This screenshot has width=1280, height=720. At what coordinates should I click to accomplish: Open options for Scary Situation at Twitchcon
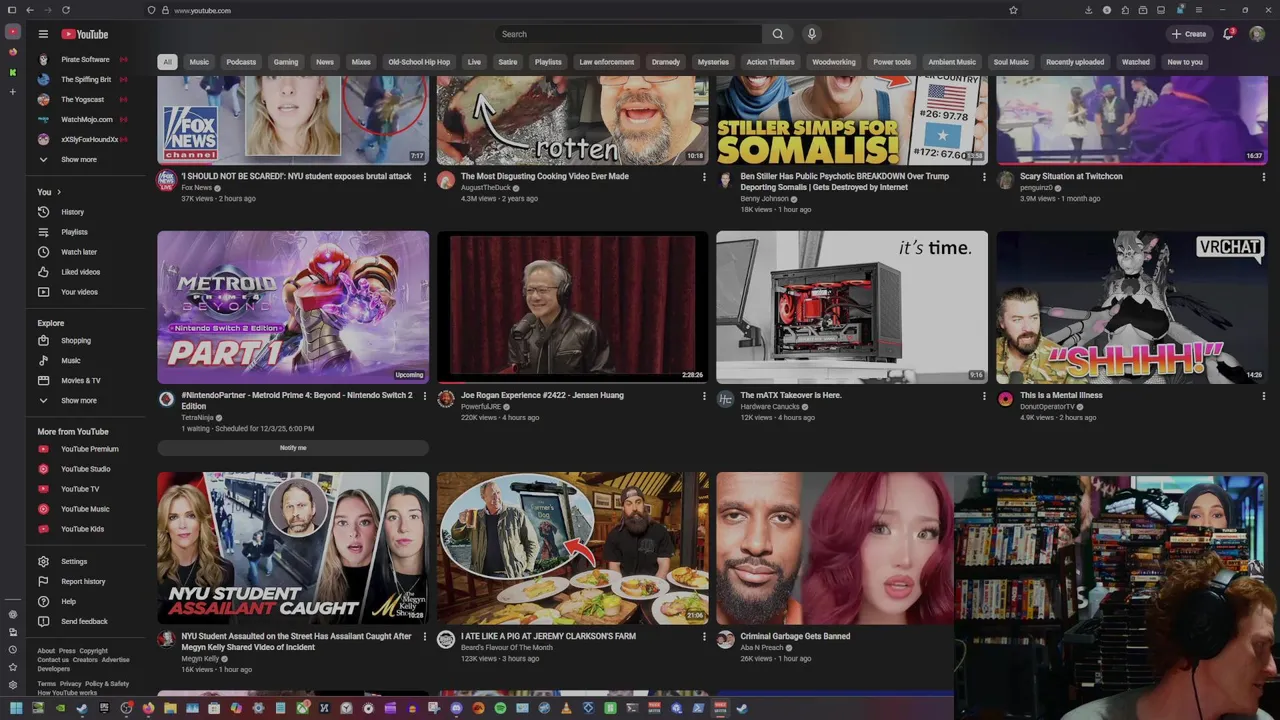click(x=1263, y=177)
